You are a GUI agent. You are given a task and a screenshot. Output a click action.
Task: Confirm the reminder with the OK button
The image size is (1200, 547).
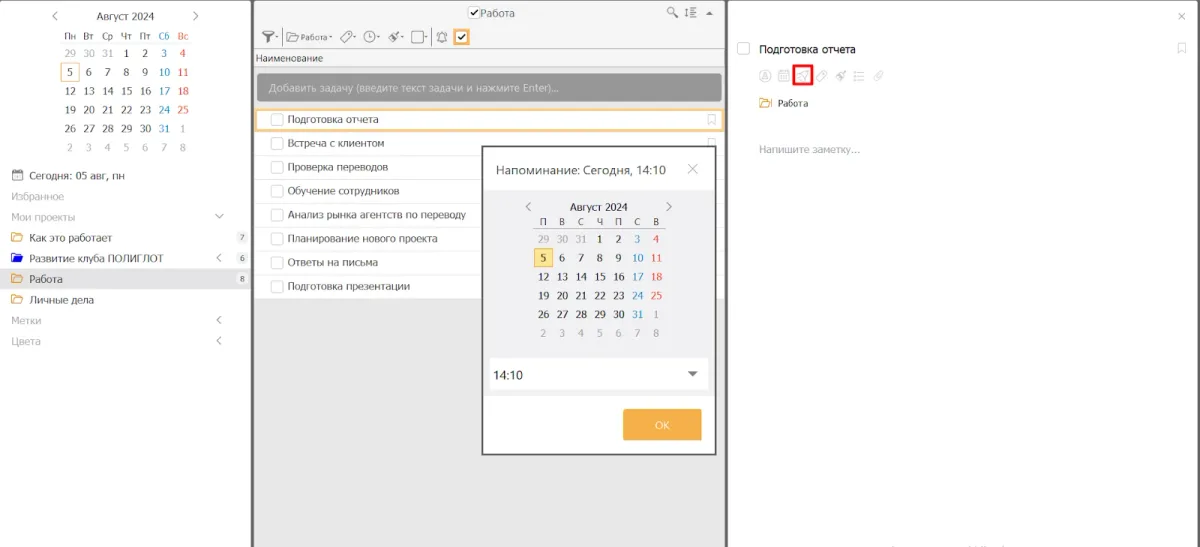pyautogui.click(x=661, y=425)
